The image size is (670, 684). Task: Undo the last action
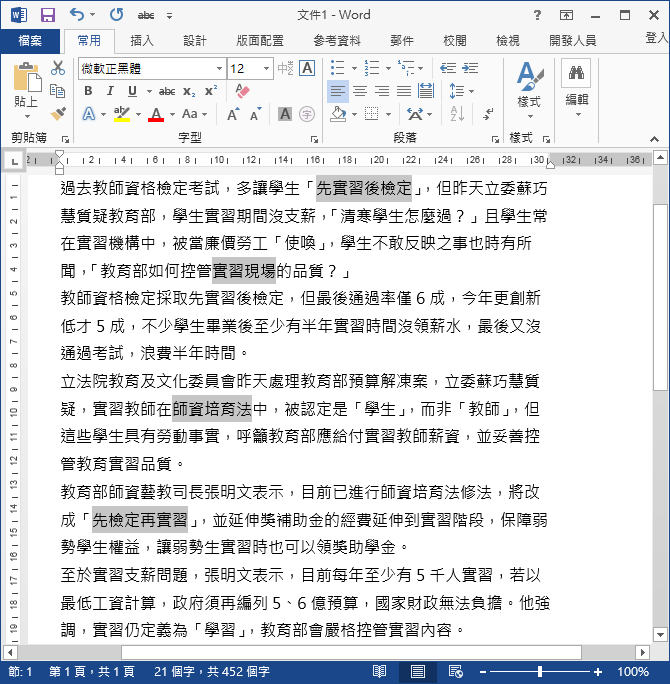tap(77, 15)
